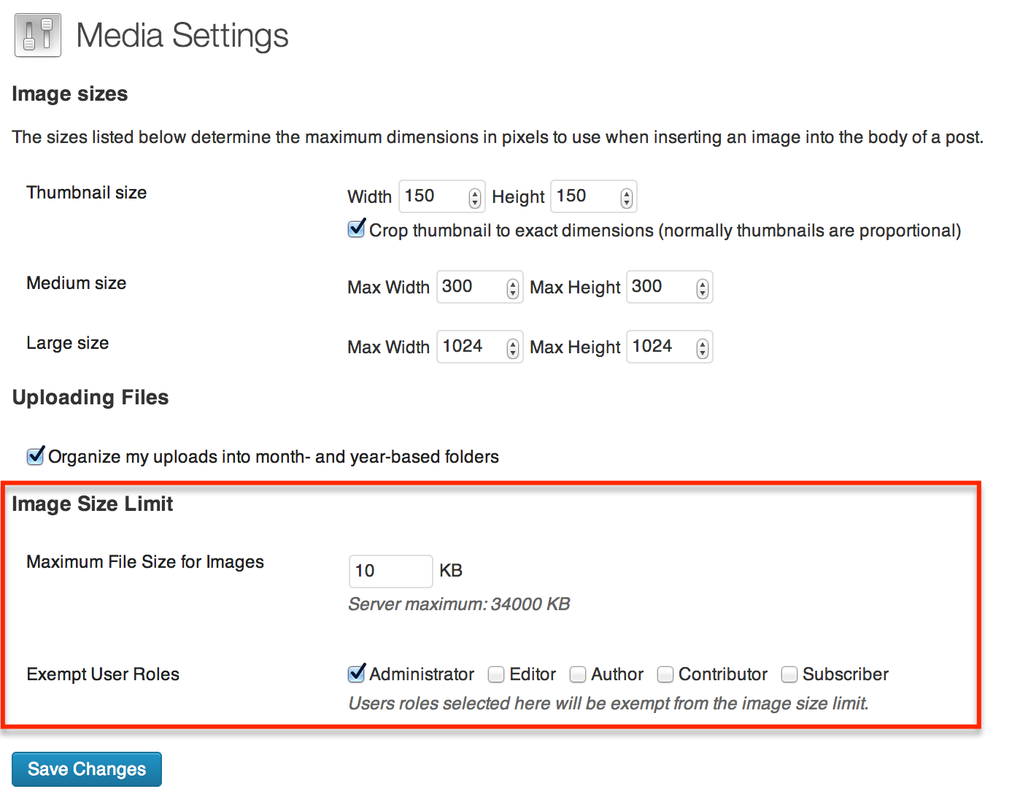Enable the Subscriber role exemption

tap(789, 674)
